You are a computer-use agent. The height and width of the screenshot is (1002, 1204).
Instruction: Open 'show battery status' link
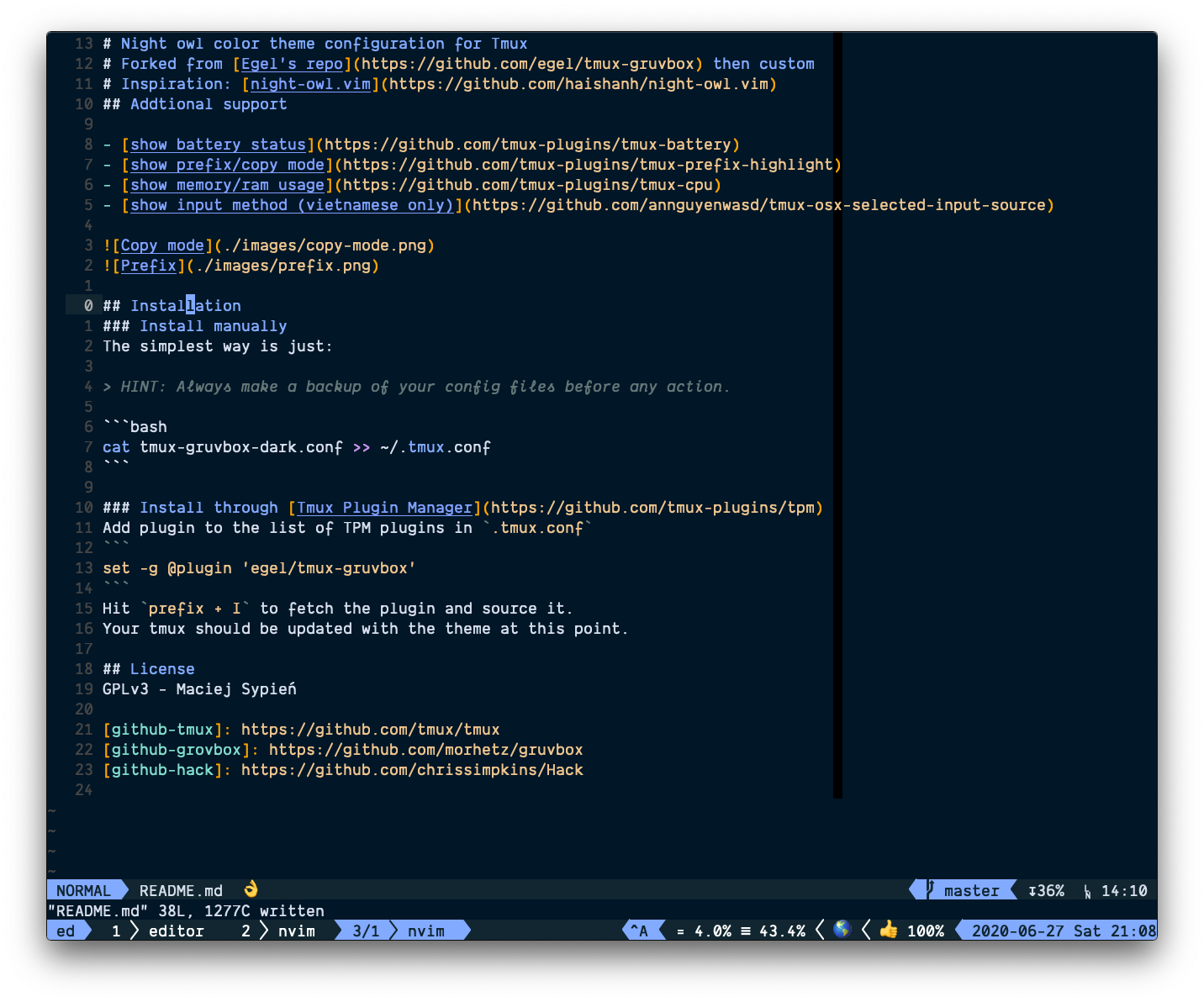(218, 145)
